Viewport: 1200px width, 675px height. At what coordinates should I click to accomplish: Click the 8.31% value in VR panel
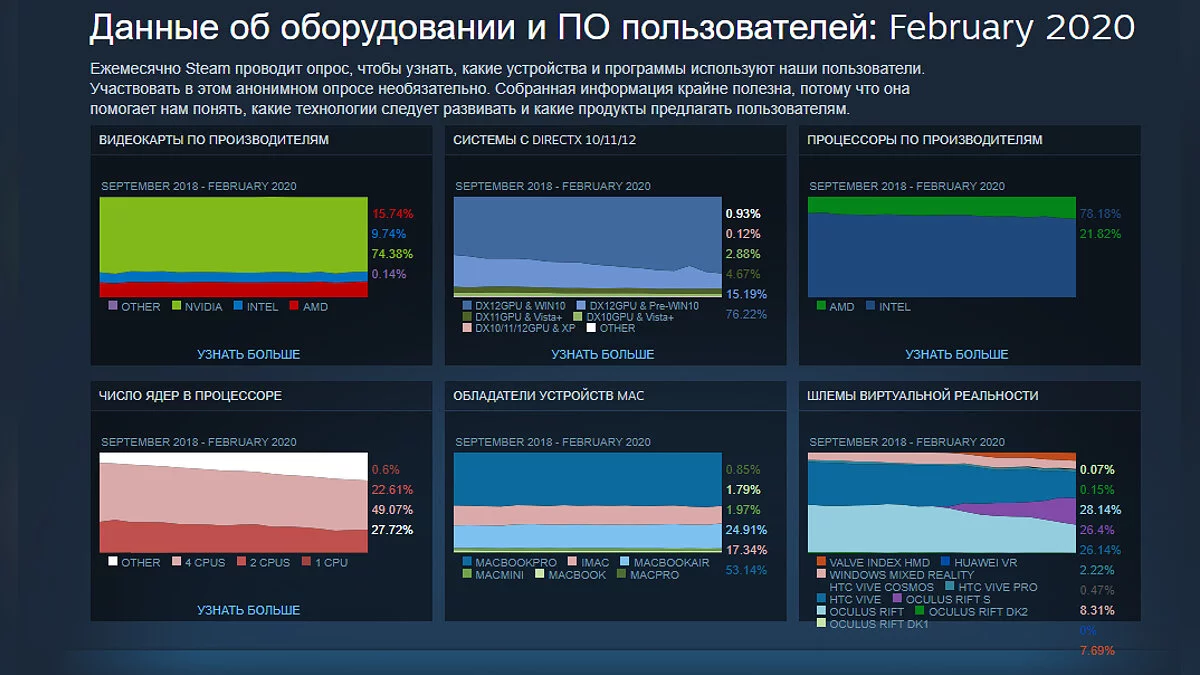(x=1097, y=609)
